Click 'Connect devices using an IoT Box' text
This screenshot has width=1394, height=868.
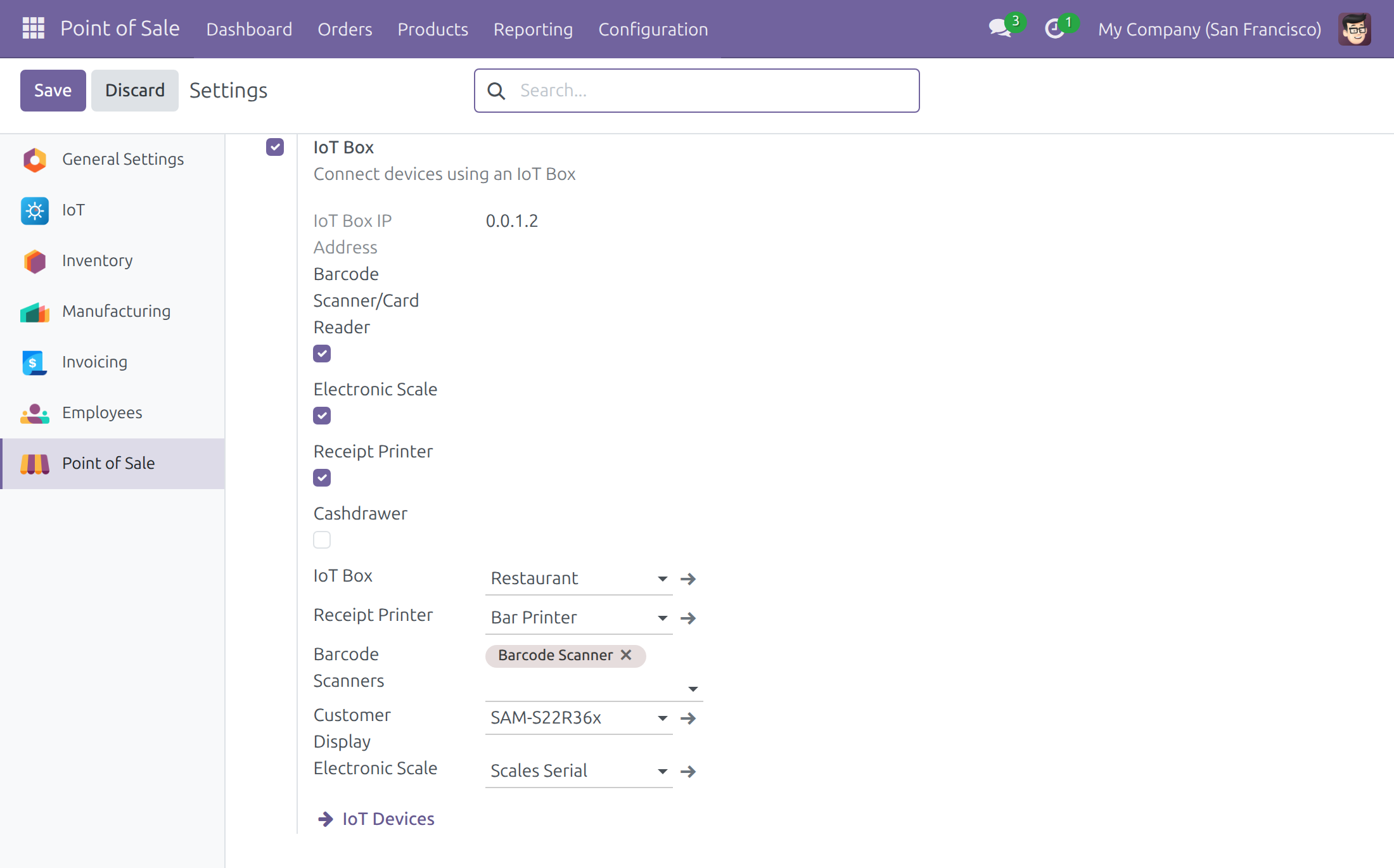445,174
